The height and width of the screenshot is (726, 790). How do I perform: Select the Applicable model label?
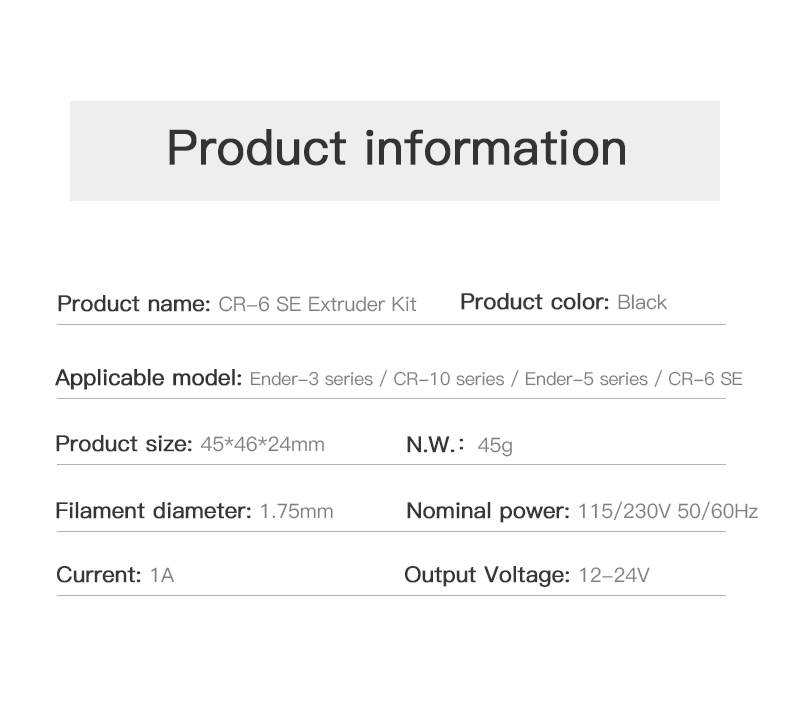[149, 378]
